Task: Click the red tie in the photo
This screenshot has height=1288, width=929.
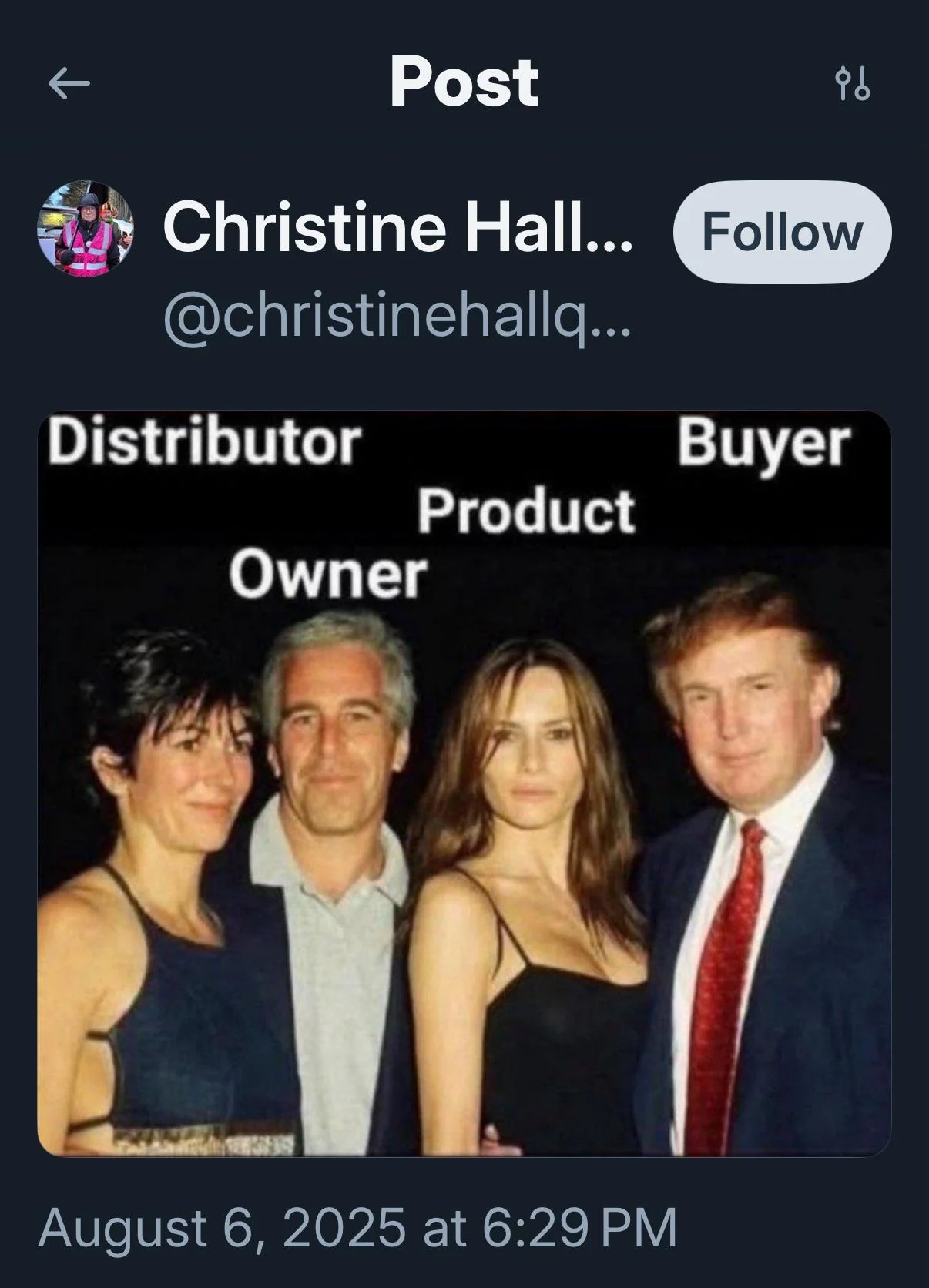Action: pos(720,986)
